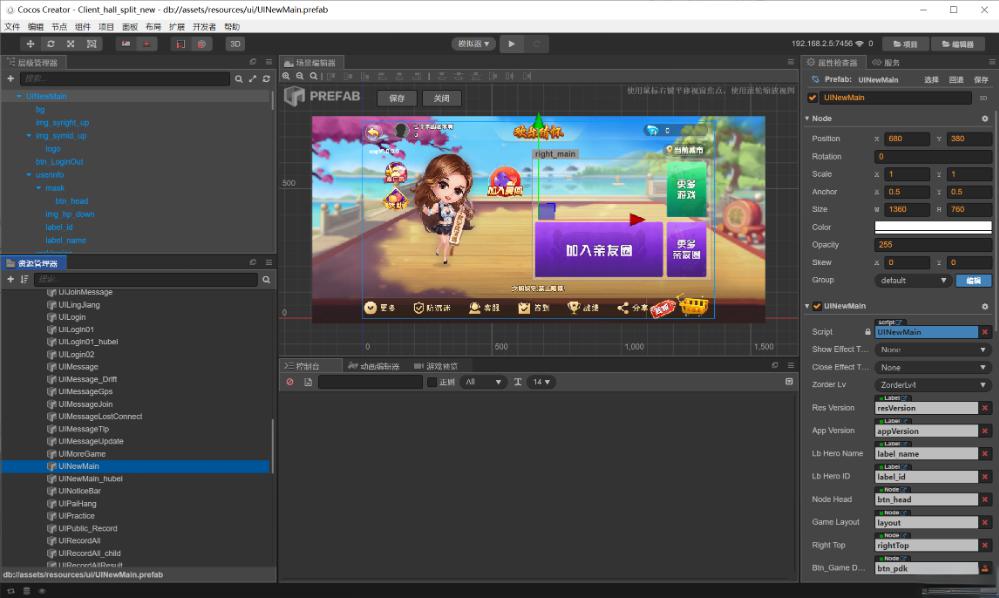This screenshot has width=999, height=598.
Task: Click add node plus in hierarchy panel
Action: 11,78
